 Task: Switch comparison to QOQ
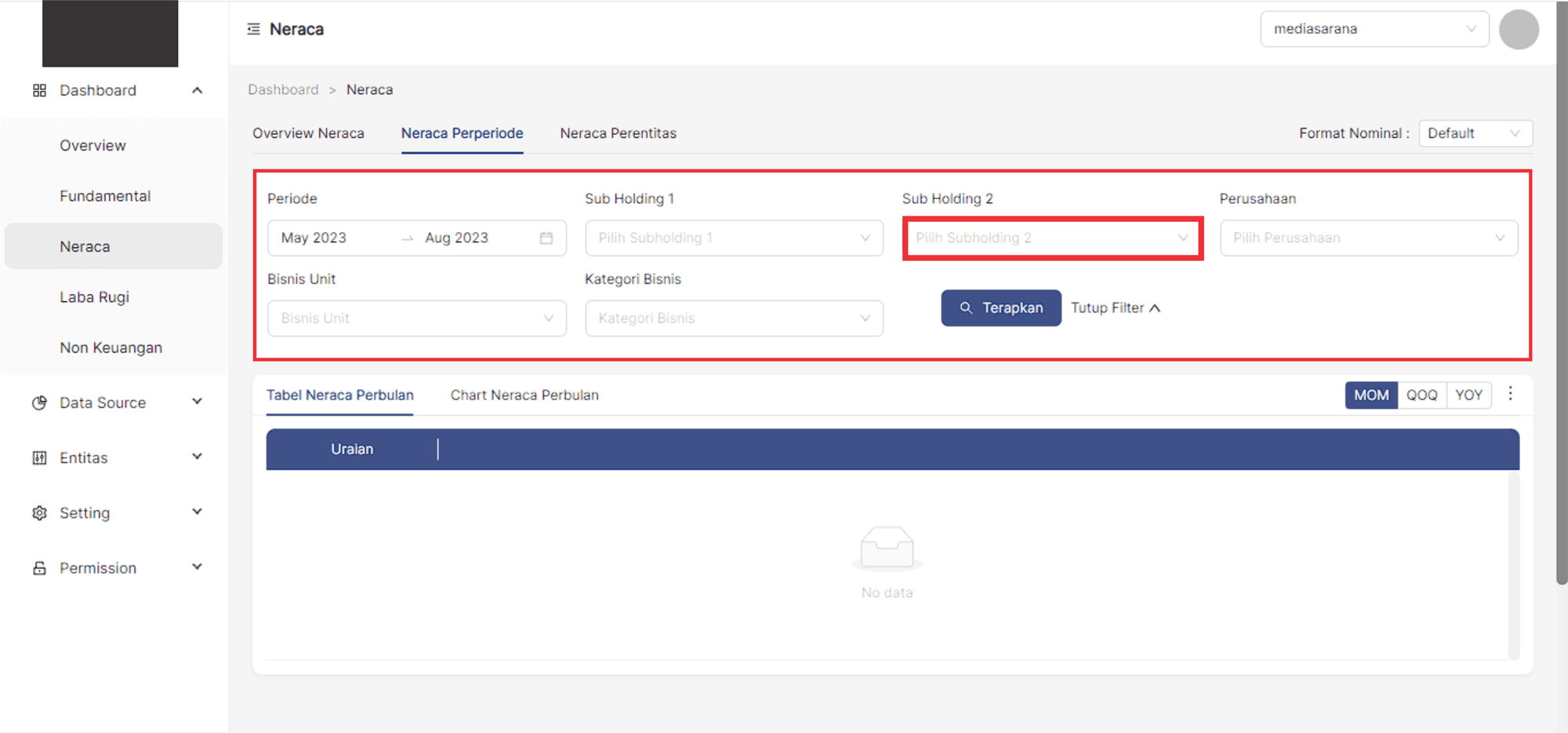[x=1421, y=395]
